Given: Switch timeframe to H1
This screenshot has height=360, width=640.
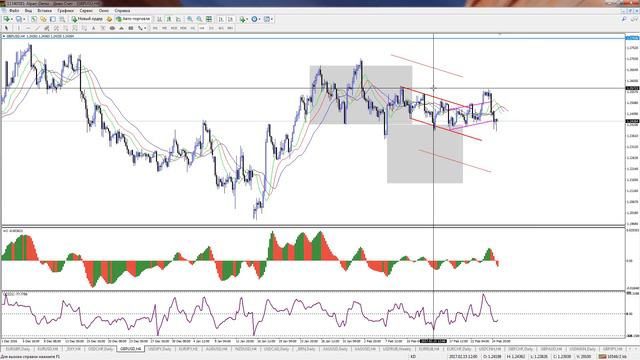Looking at the screenshot, I should pos(193,28).
